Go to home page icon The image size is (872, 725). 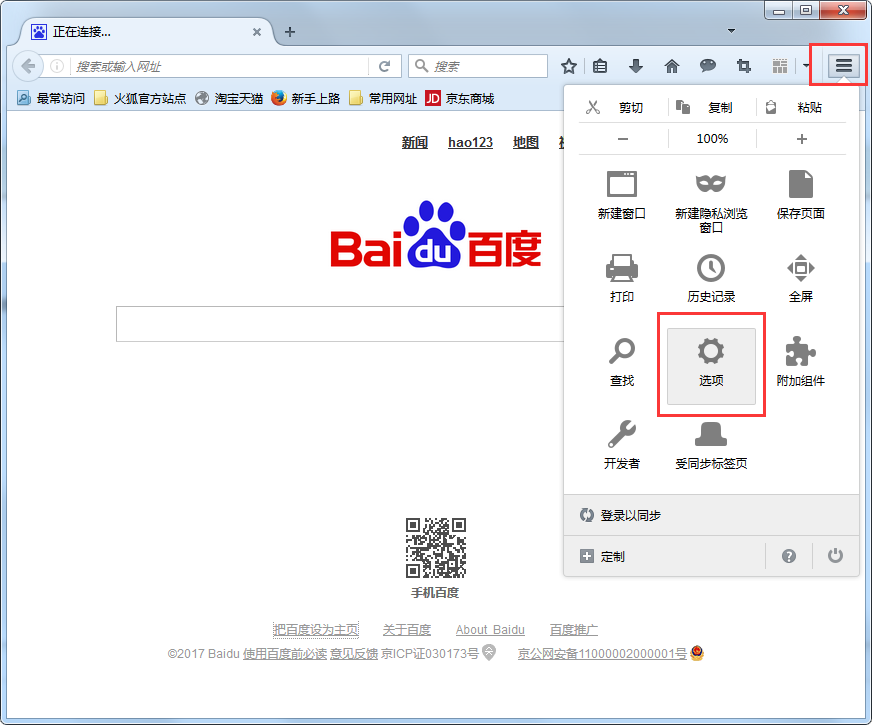coord(672,67)
